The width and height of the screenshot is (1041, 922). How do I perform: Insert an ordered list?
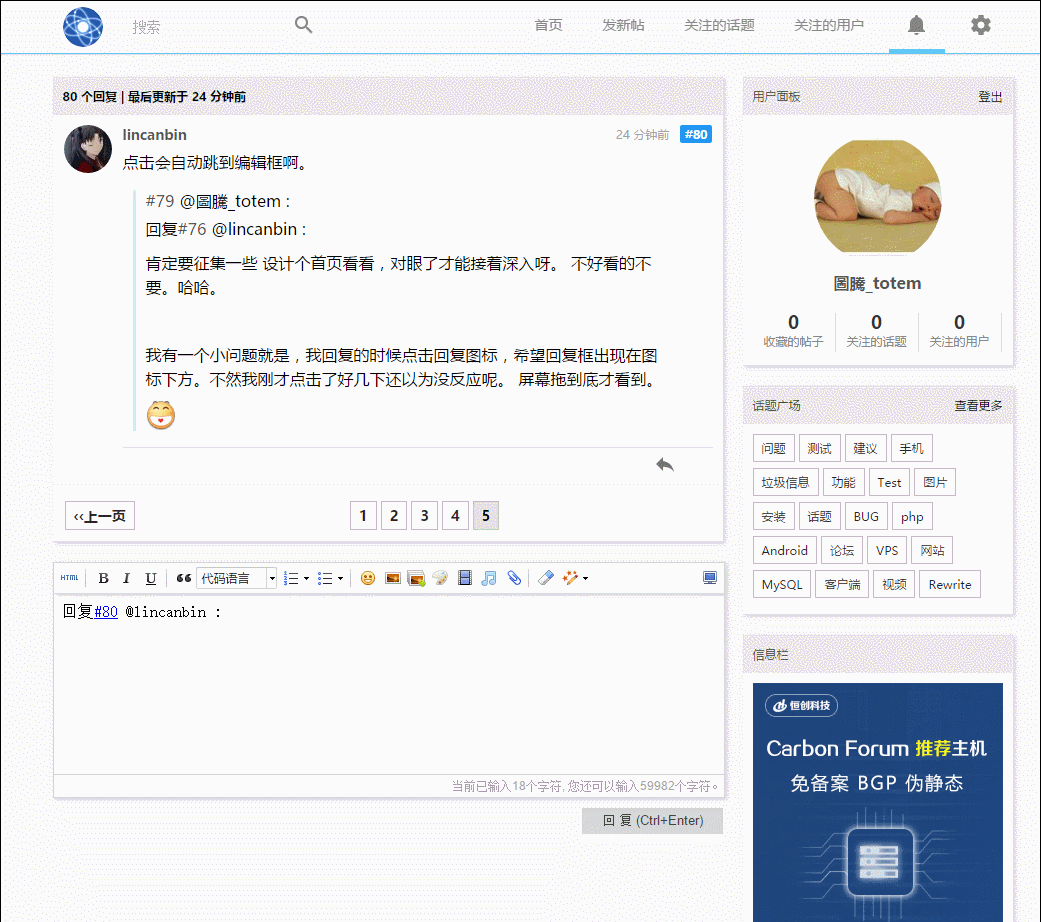[x=291, y=578]
